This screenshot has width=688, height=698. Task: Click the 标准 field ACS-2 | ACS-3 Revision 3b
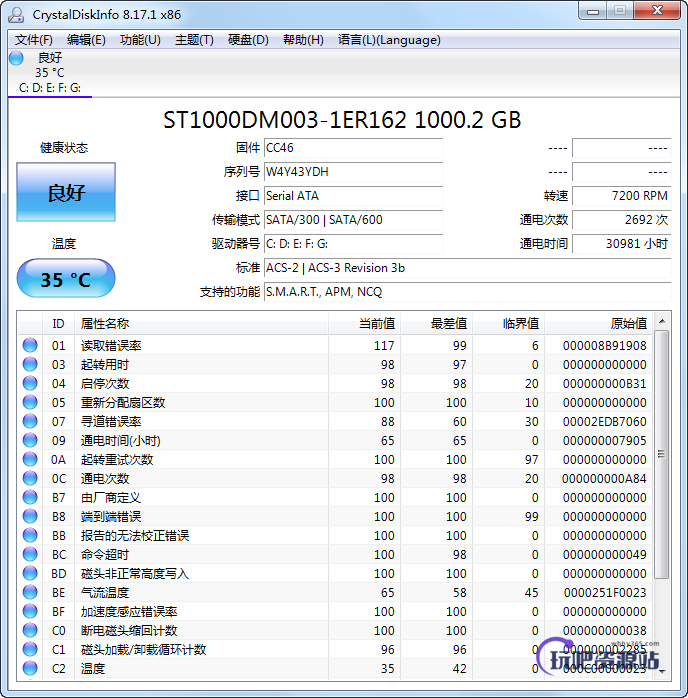tap(467, 268)
